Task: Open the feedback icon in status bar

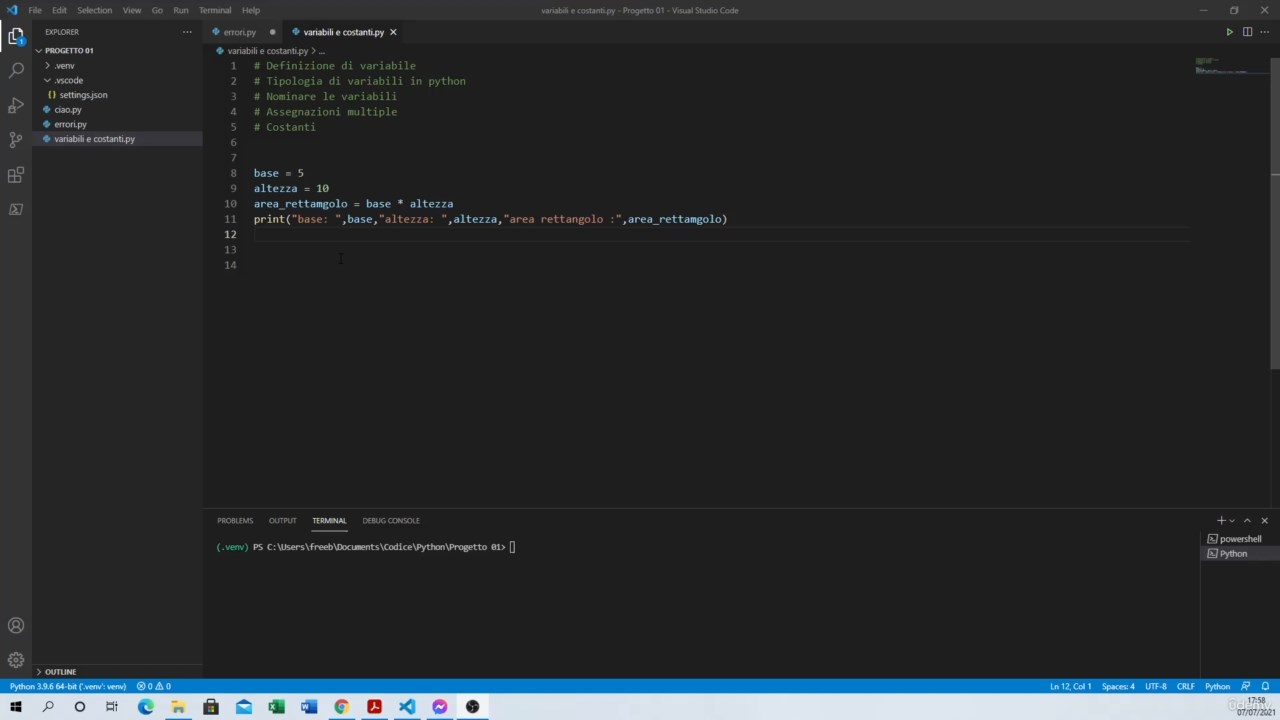Action: 1246,686
